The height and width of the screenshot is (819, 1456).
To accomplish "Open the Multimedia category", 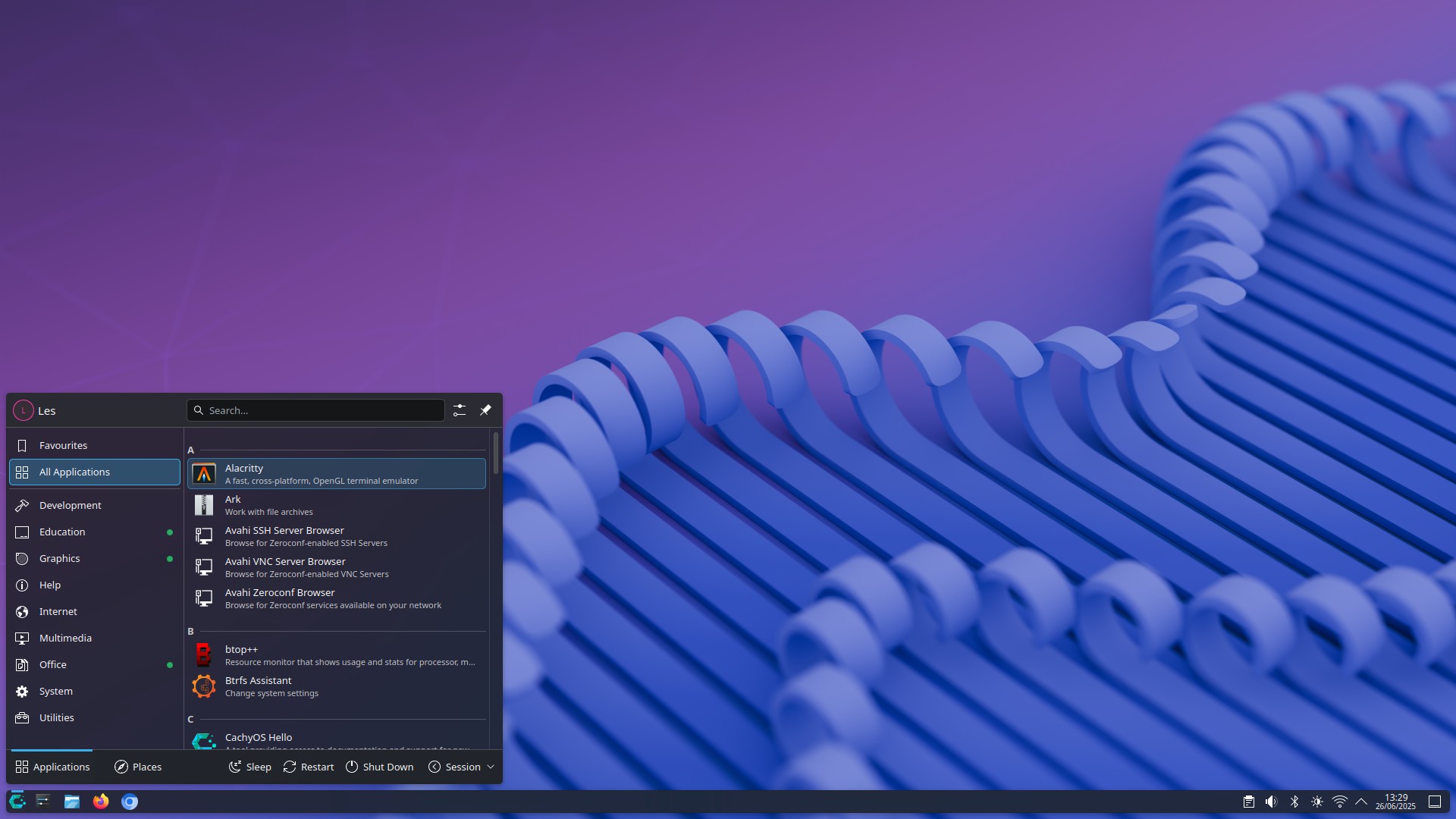I will [x=95, y=638].
